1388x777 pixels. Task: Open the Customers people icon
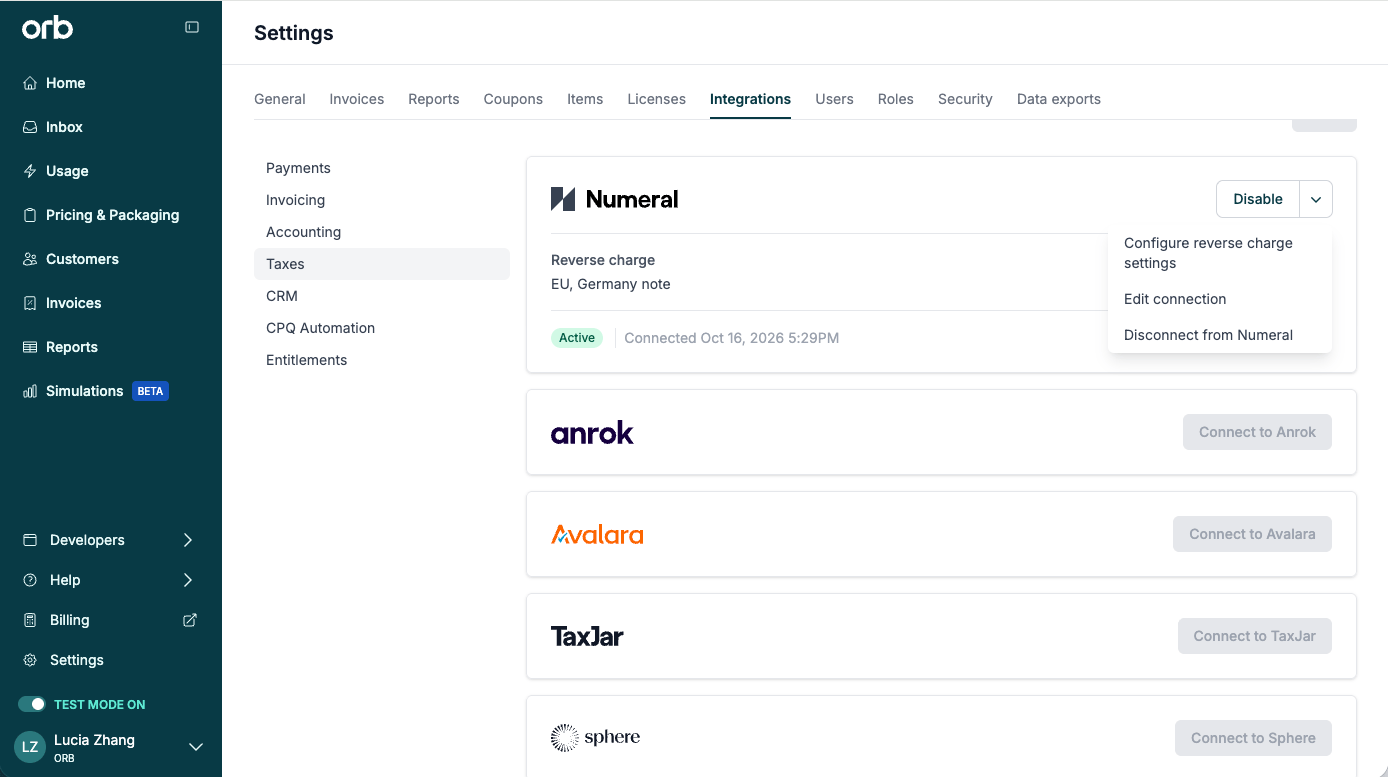[30, 259]
